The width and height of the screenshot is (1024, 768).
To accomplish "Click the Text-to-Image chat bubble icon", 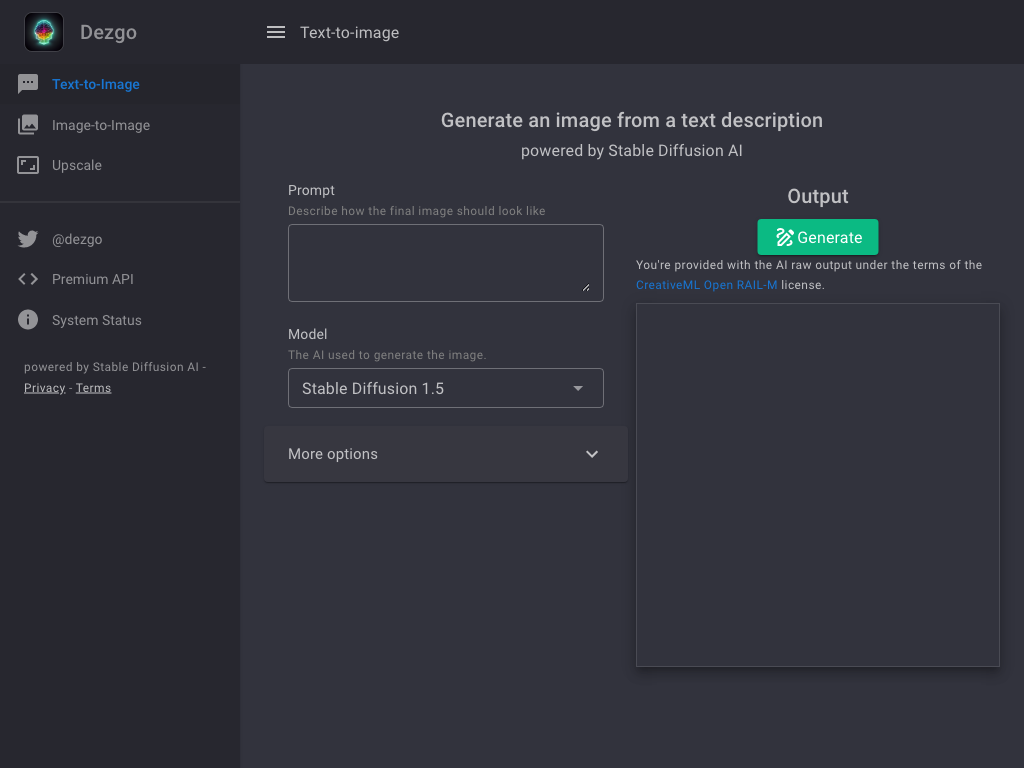I will click(28, 84).
